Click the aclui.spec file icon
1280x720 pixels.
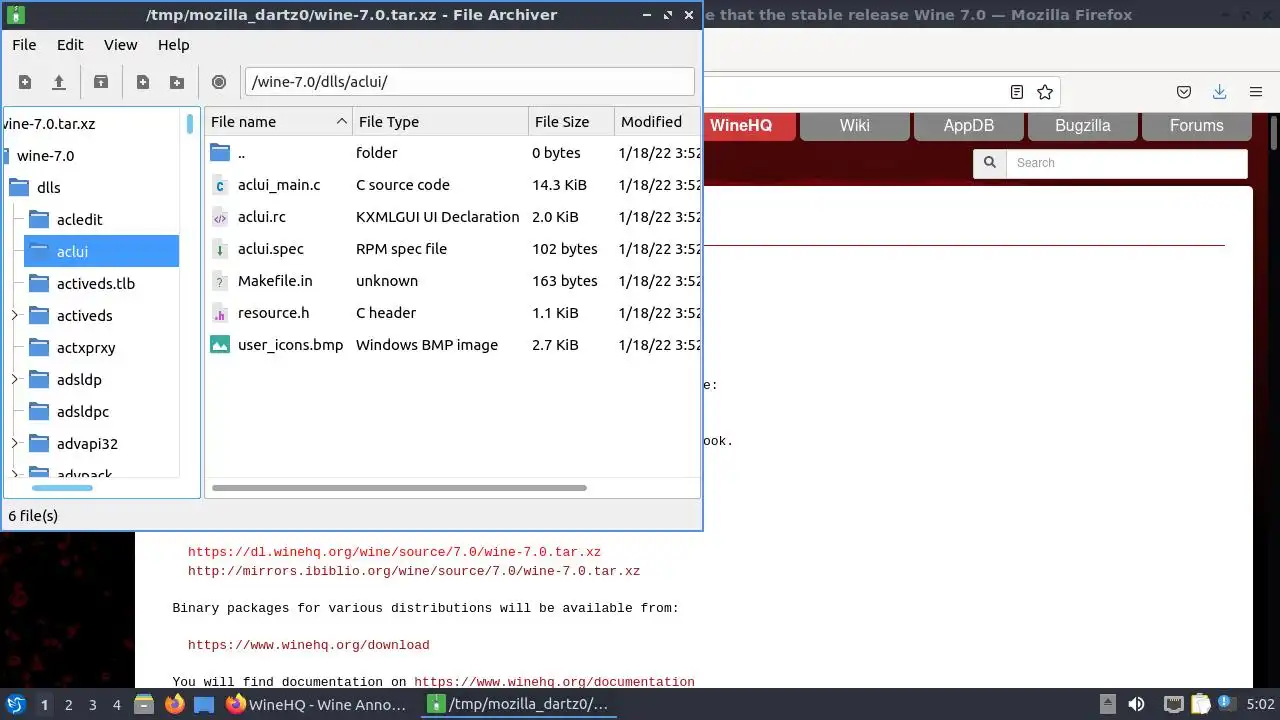point(220,249)
